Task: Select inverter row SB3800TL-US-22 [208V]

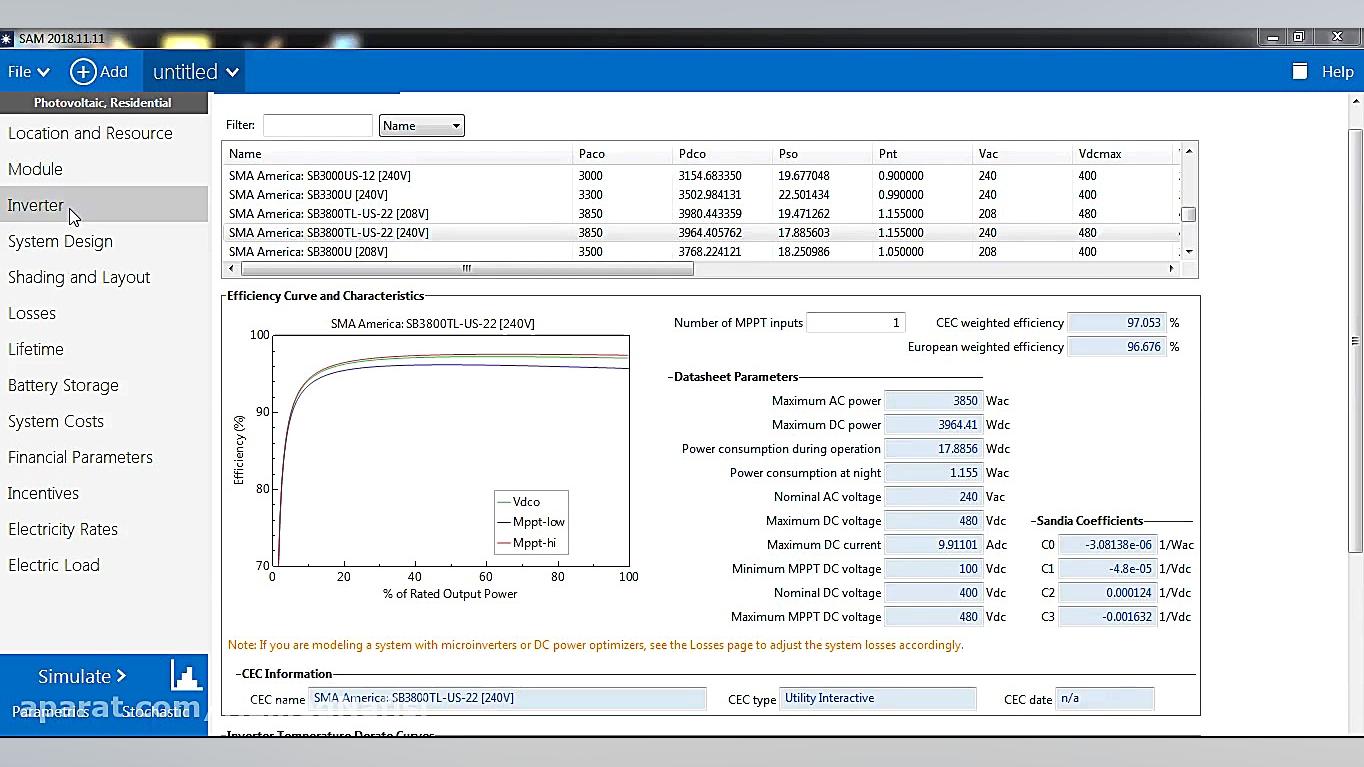Action: pos(701,214)
